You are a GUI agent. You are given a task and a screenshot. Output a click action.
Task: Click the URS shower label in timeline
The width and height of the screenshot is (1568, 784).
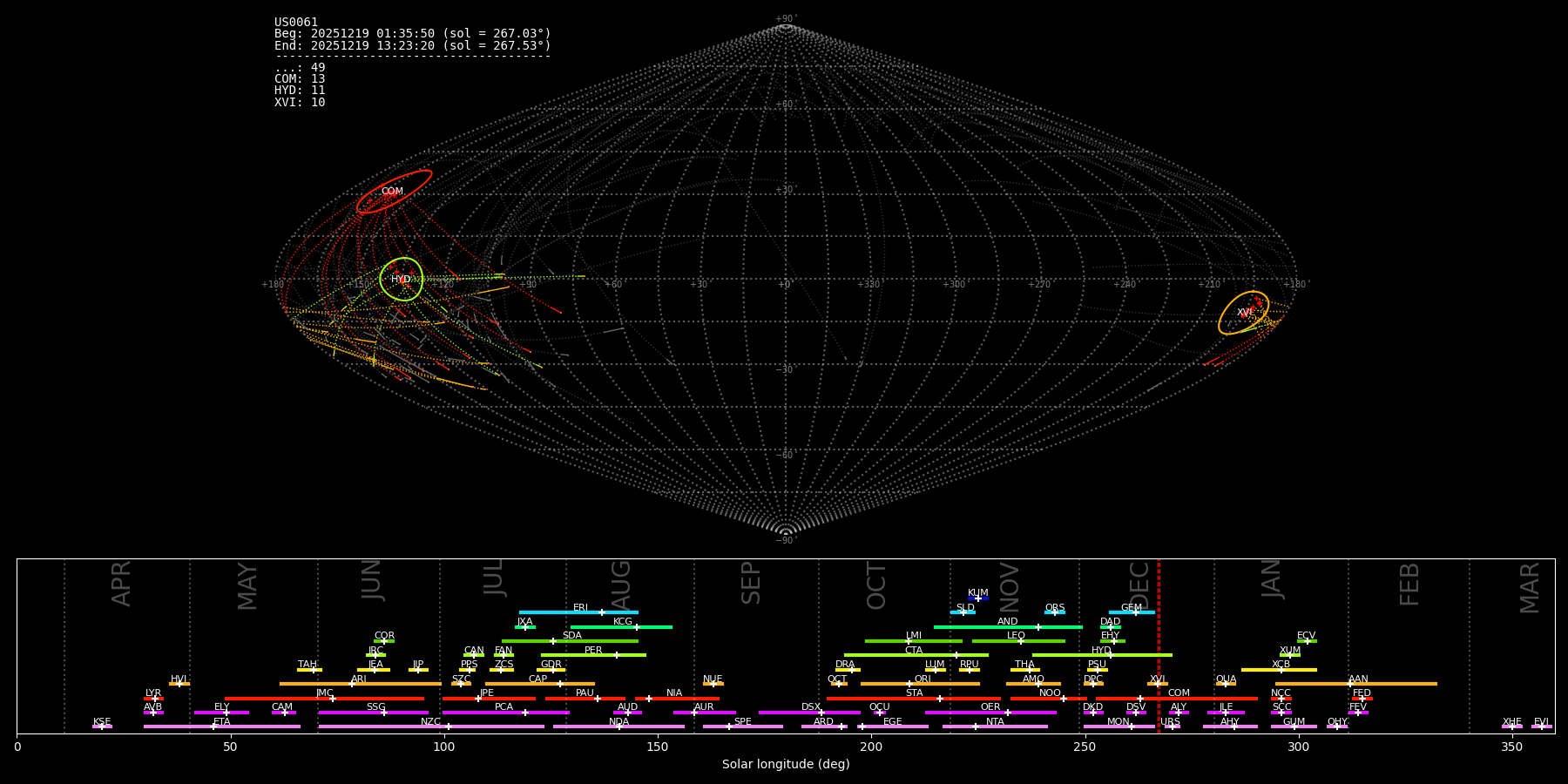coord(1171,722)
